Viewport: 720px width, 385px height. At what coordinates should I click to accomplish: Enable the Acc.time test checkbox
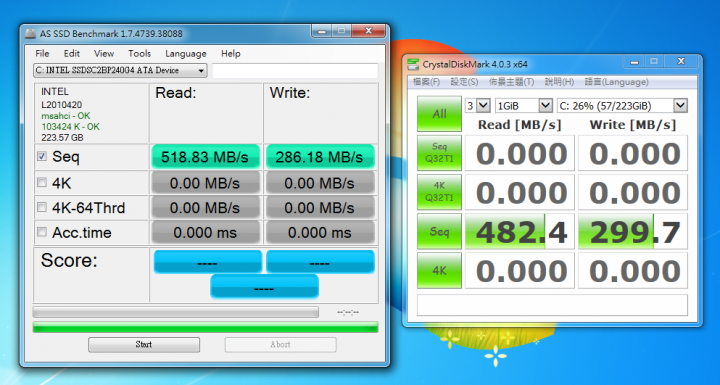(x=42, y=232)
